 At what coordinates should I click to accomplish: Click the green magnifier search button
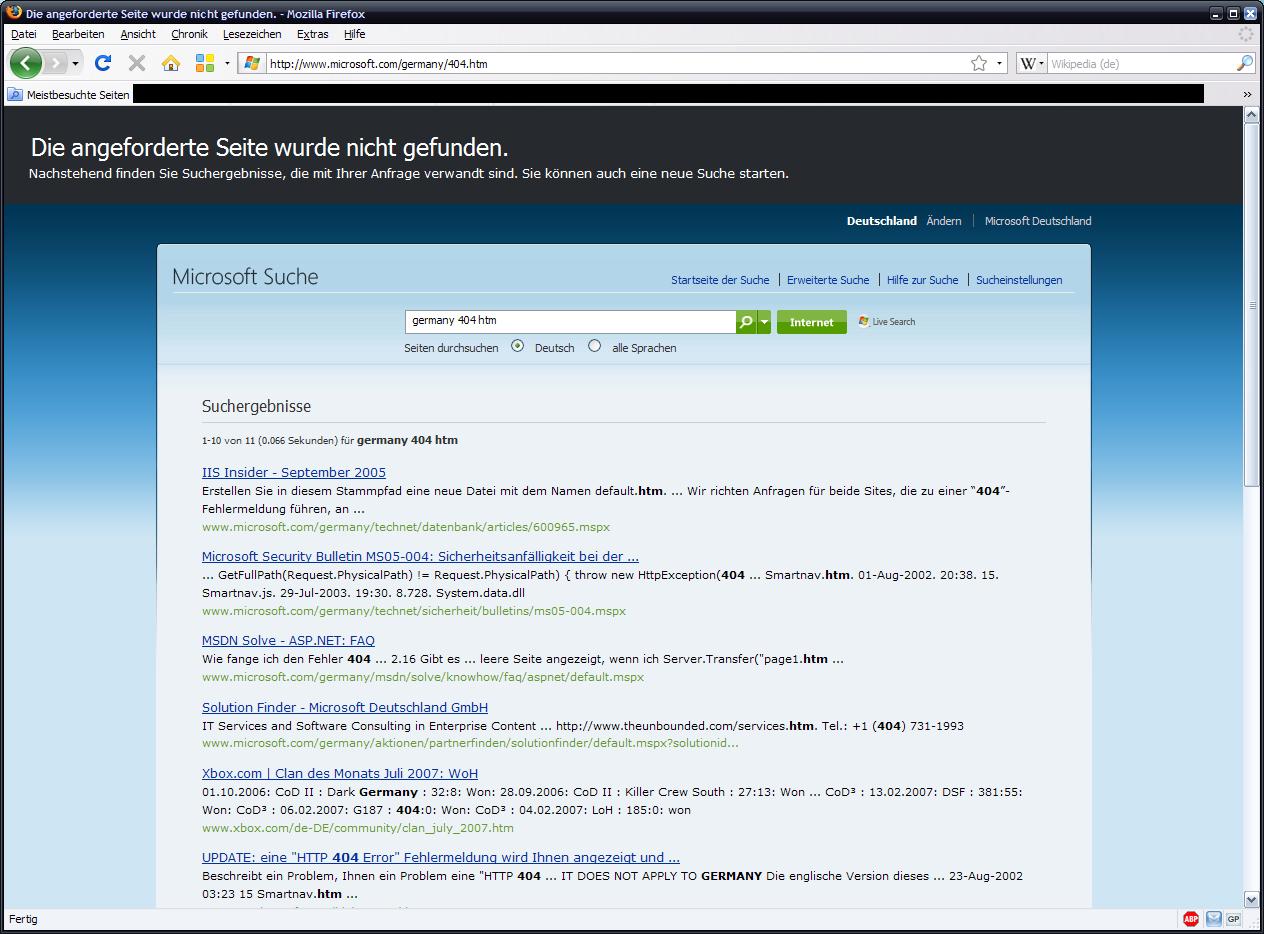point(746,322)
